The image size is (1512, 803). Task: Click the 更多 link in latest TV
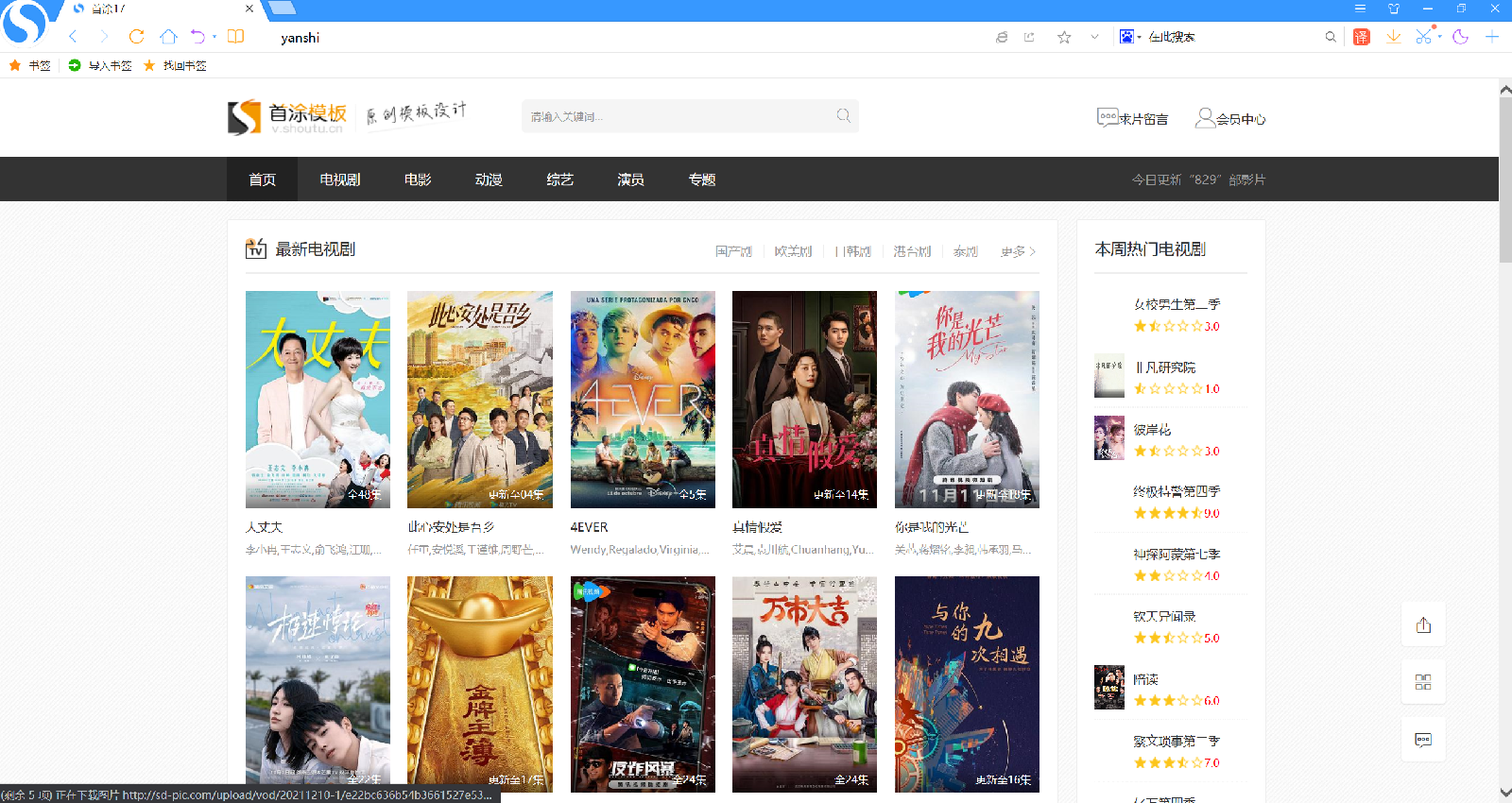1018,251
